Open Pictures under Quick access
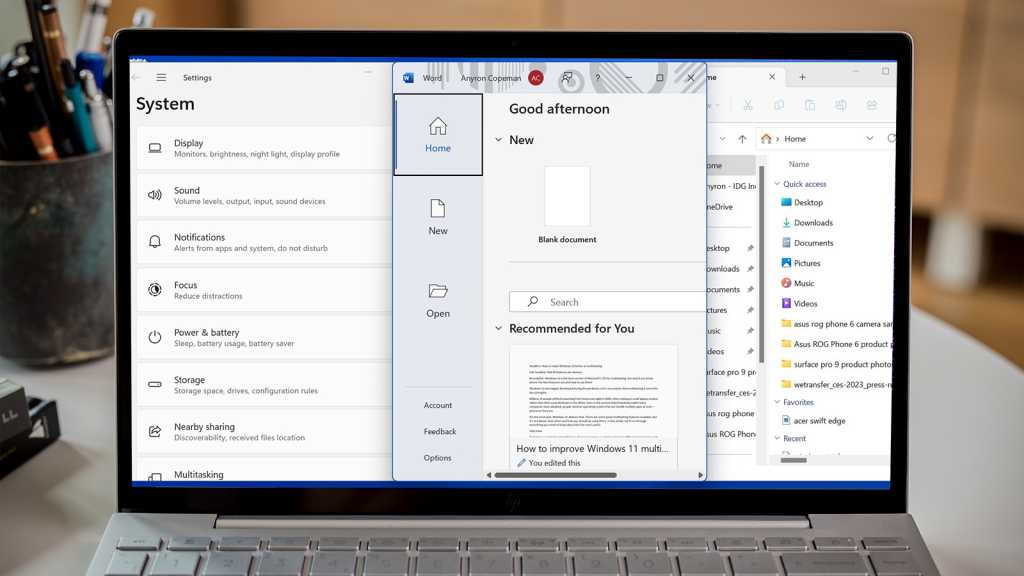1024x576 pixels. pyautogui.click(x=801, y=263)
